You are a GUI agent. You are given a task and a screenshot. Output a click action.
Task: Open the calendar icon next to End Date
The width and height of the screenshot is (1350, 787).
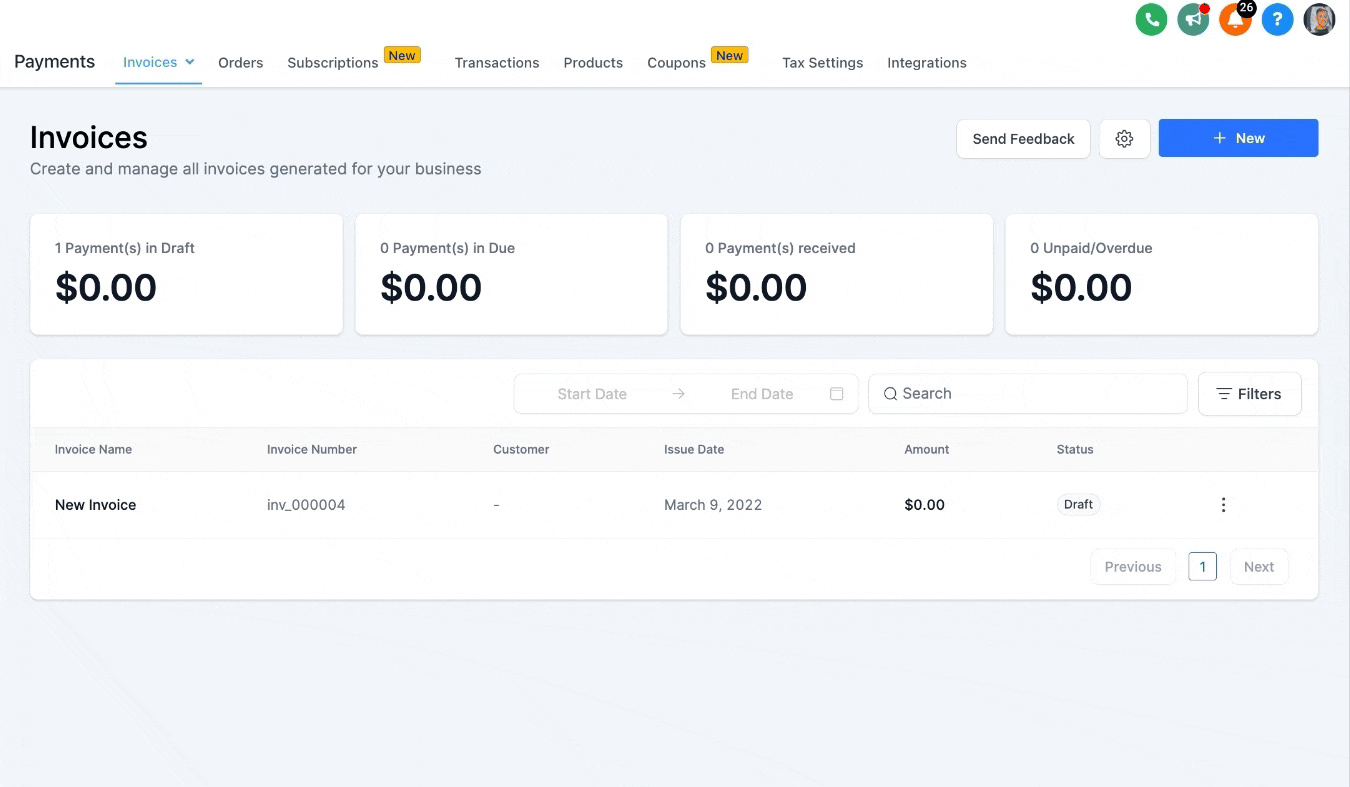coord(836,393)
